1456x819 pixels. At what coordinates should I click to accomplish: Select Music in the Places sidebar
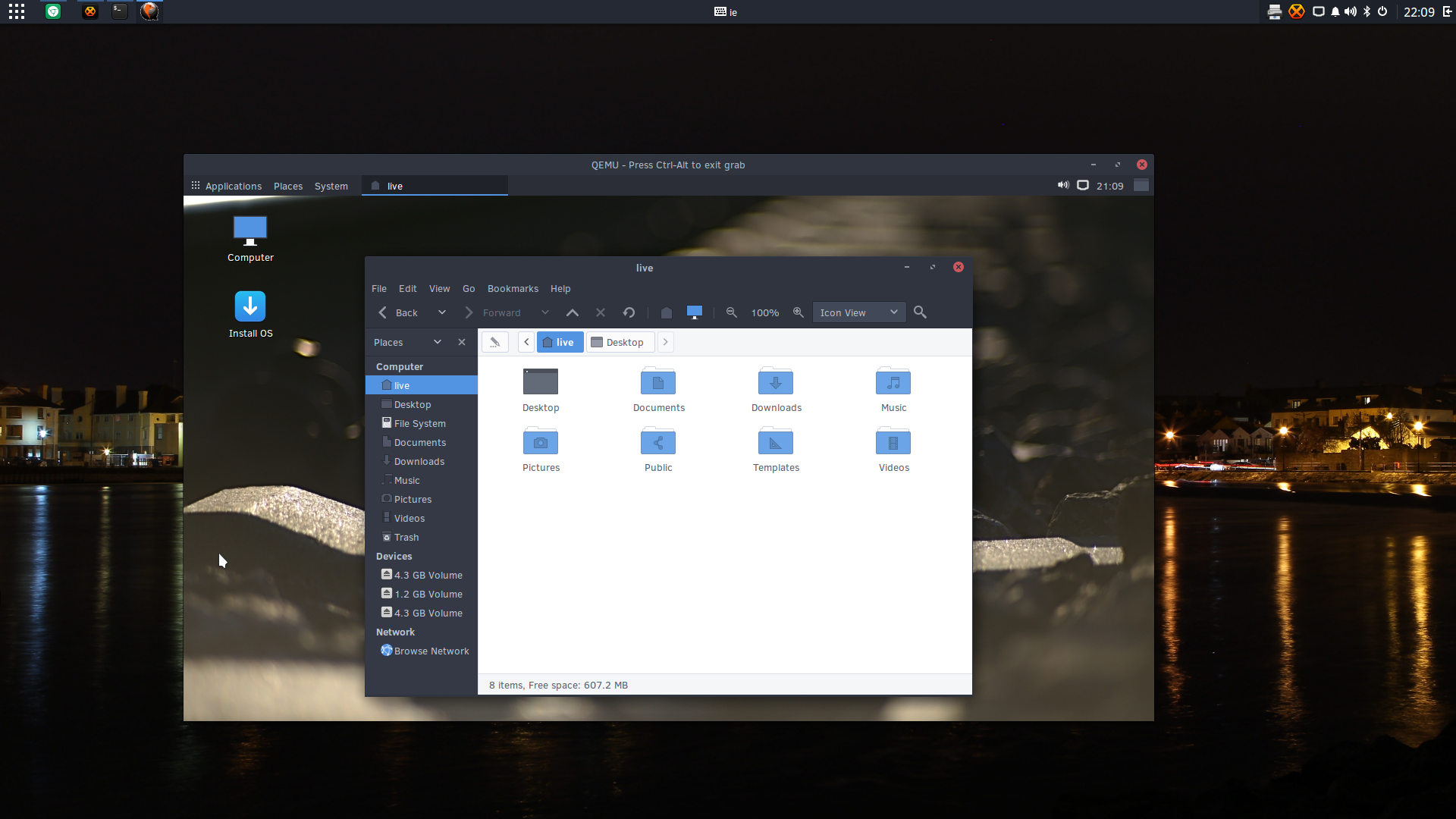click(422, 481)
